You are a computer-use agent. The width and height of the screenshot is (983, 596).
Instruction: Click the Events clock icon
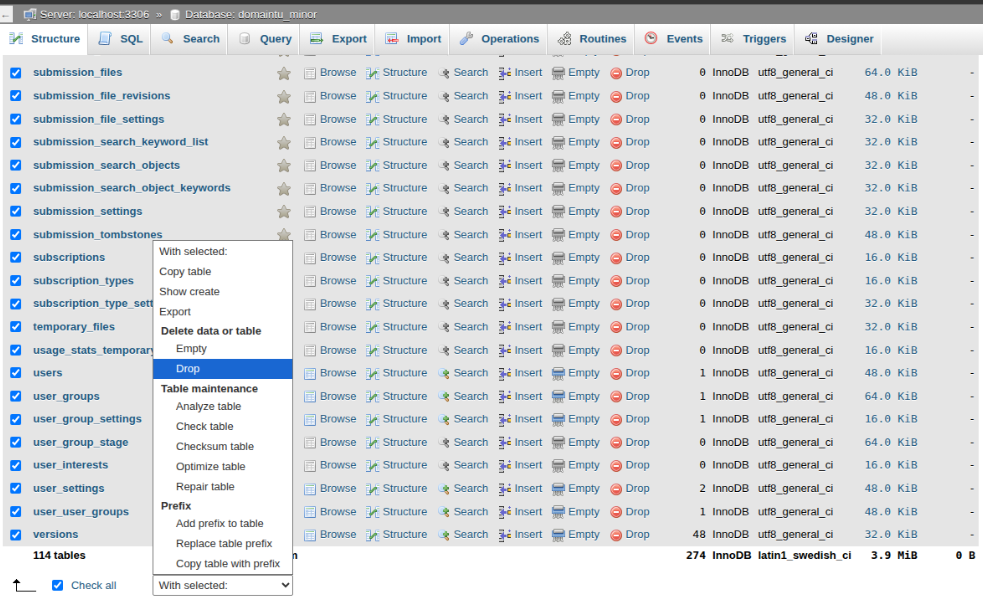pos(651,38)
